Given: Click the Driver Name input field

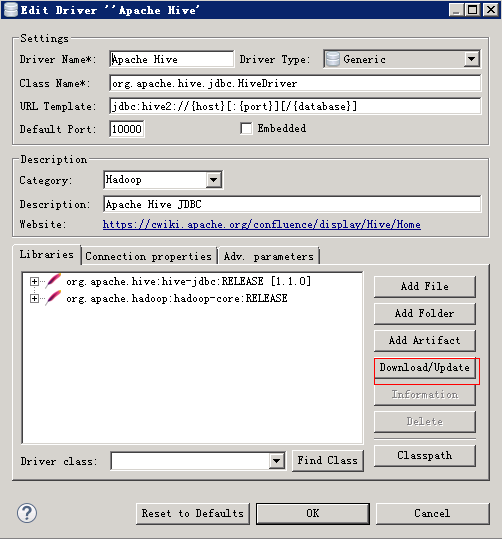Looking at the screenshot, I should [172, 59].
